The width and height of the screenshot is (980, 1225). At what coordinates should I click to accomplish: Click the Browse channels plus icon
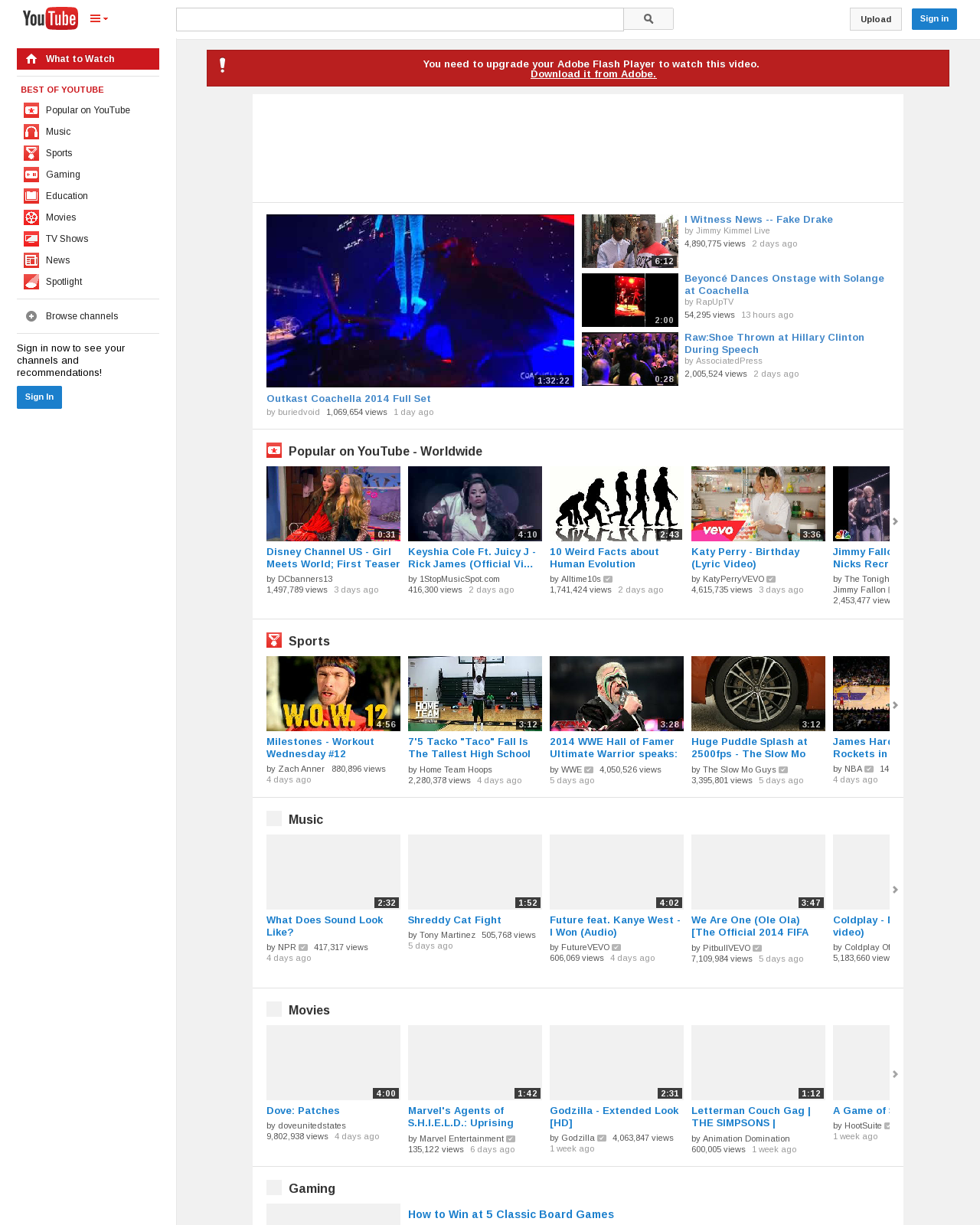31,316
